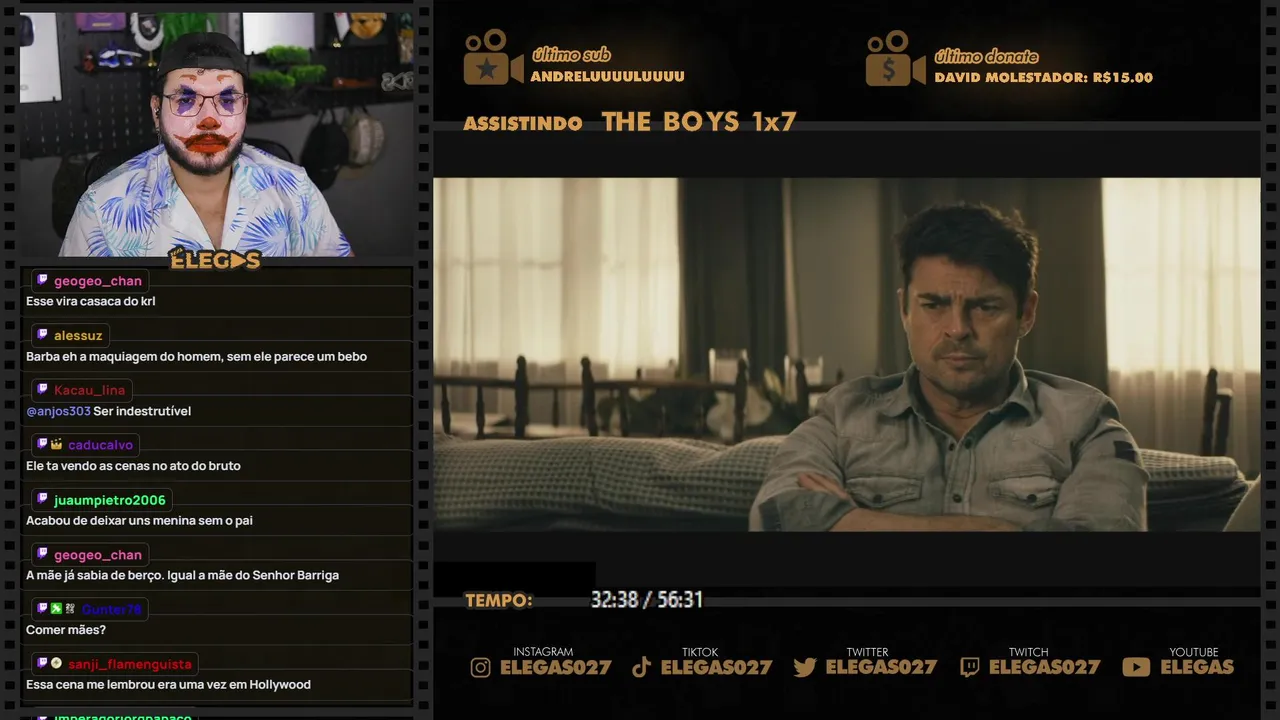Click the ANDRELUUUULUUUU subscriber name

[608, 77]
